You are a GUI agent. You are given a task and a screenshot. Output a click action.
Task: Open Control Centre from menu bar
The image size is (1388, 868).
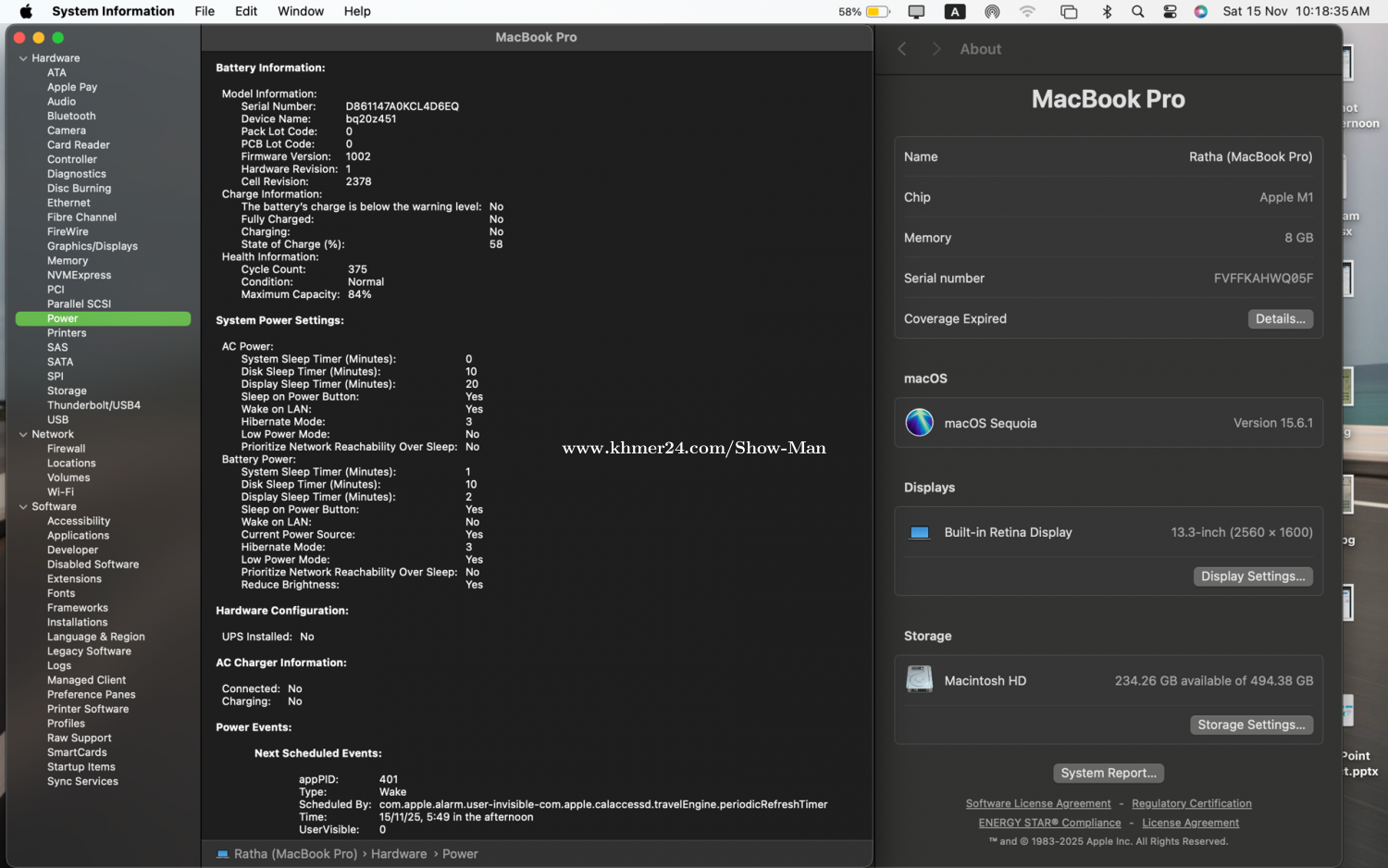click(1170, 12)
